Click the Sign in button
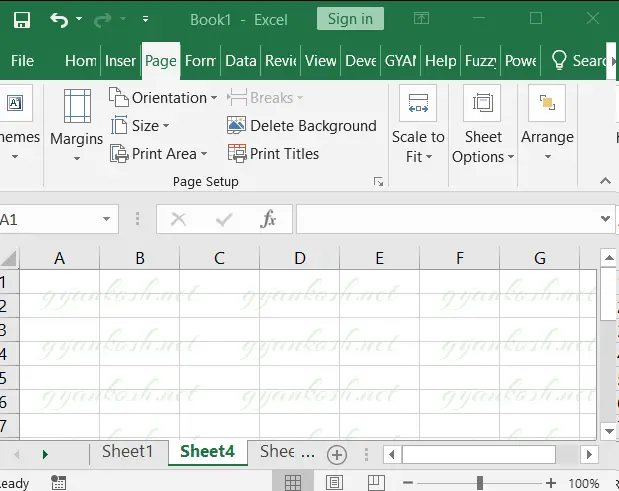Screen dimensions: 619x491 [x=350, y=19]
